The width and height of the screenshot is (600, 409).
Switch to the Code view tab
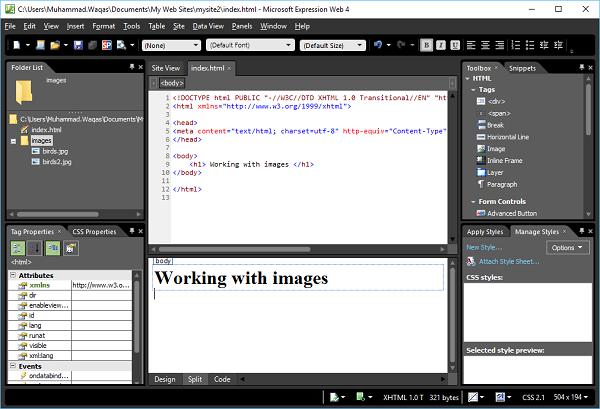click(x=222, y=379)
